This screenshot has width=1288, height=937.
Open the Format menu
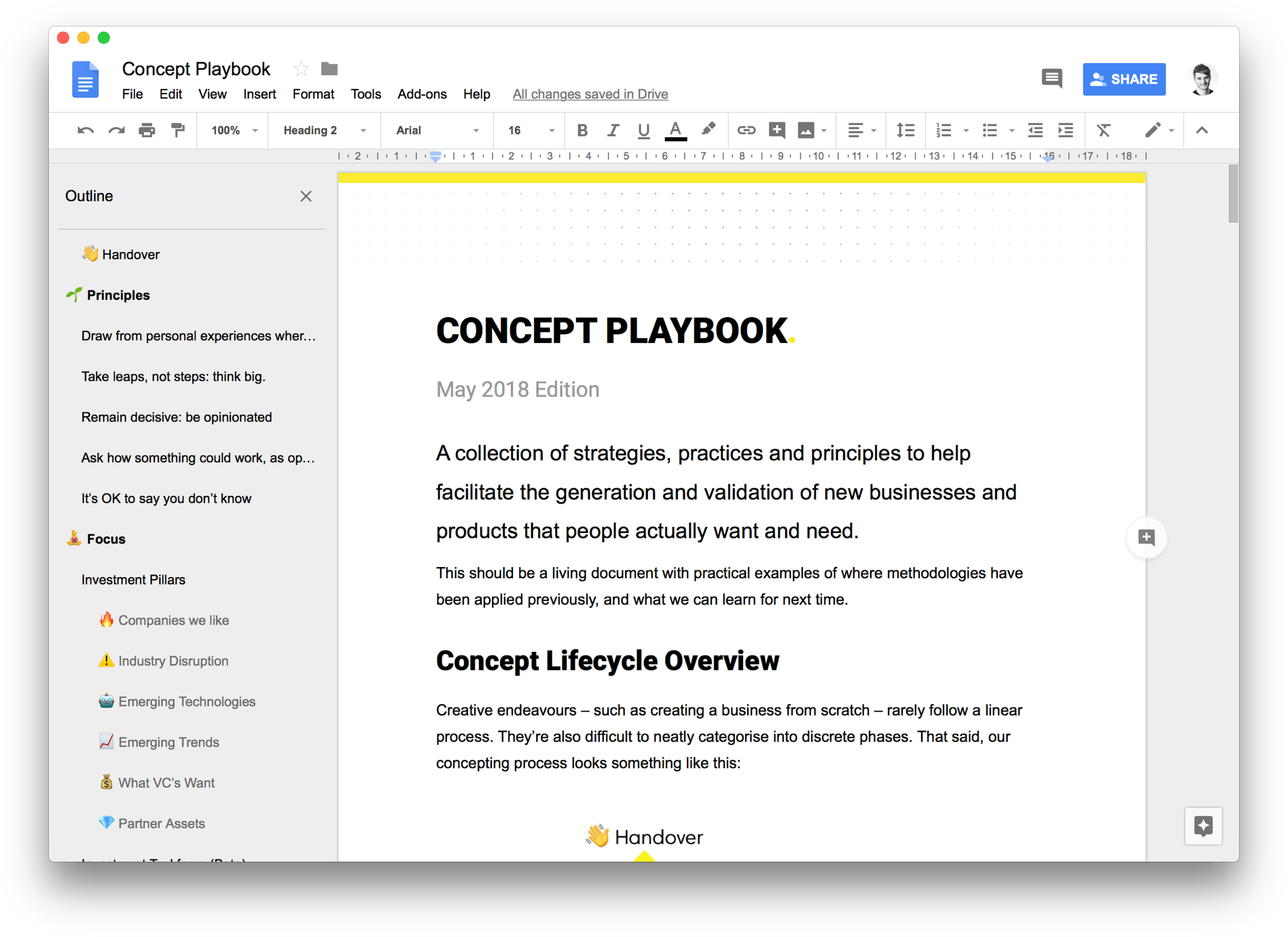click(313, 94)
